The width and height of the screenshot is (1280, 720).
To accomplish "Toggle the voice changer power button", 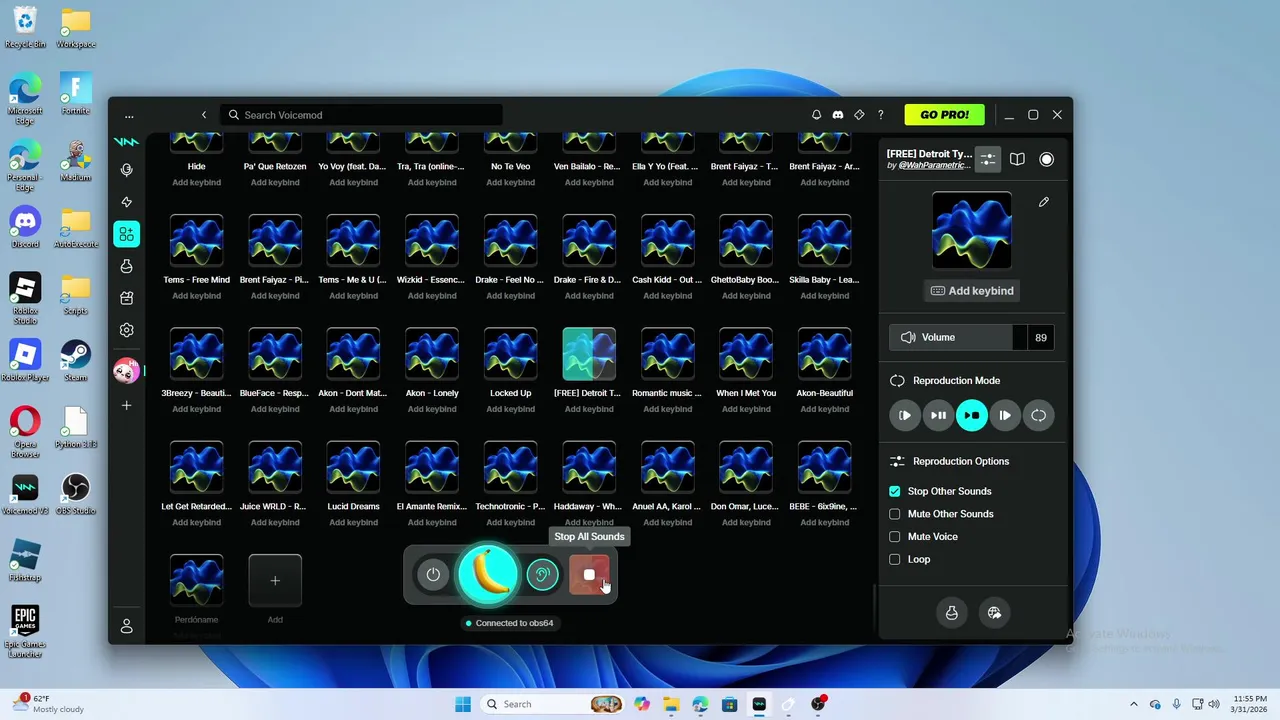I will pyautogui.click(x=433, y=574).
